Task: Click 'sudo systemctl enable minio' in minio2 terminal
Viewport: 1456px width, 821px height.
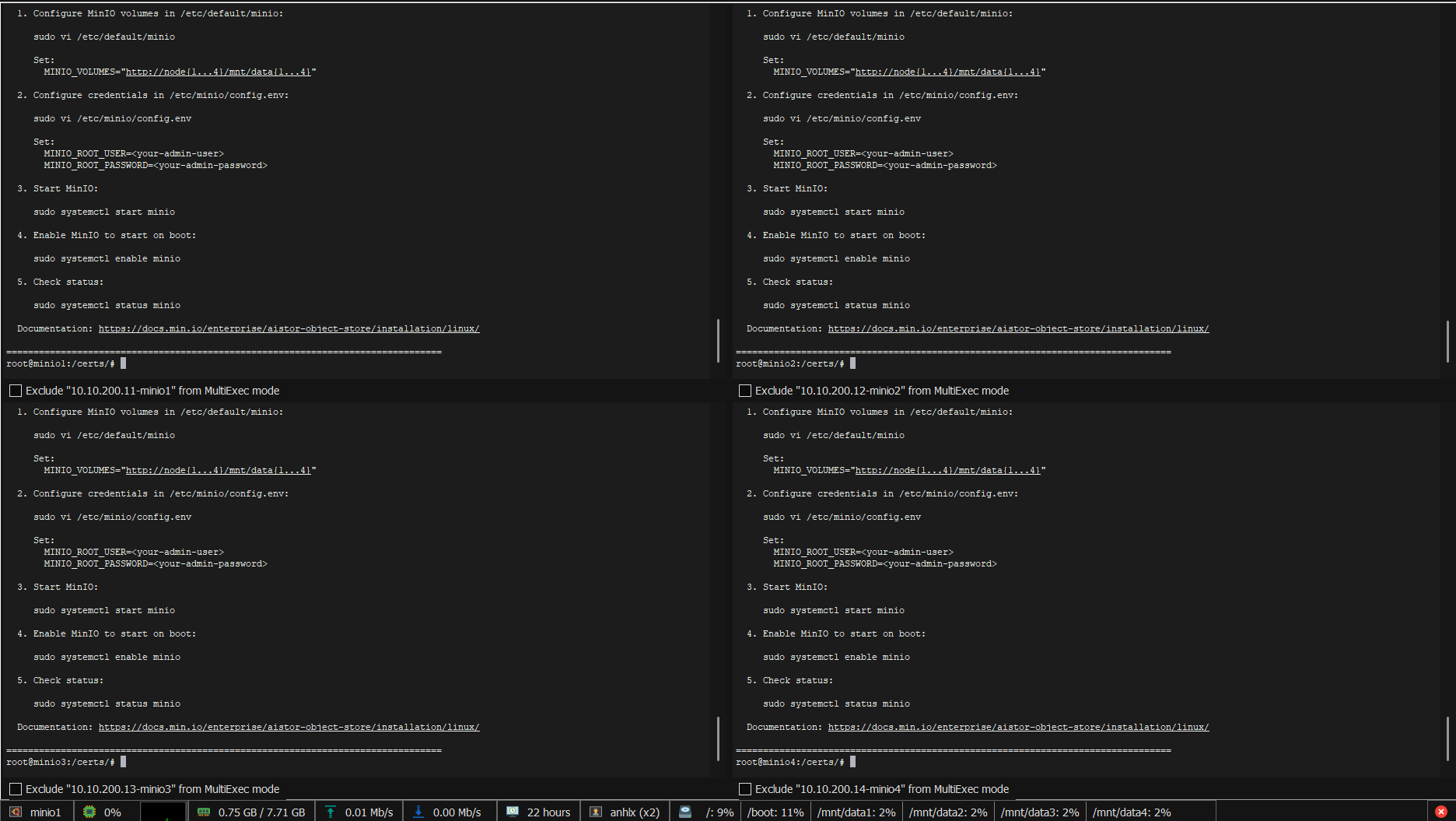Action: point(836,258)
